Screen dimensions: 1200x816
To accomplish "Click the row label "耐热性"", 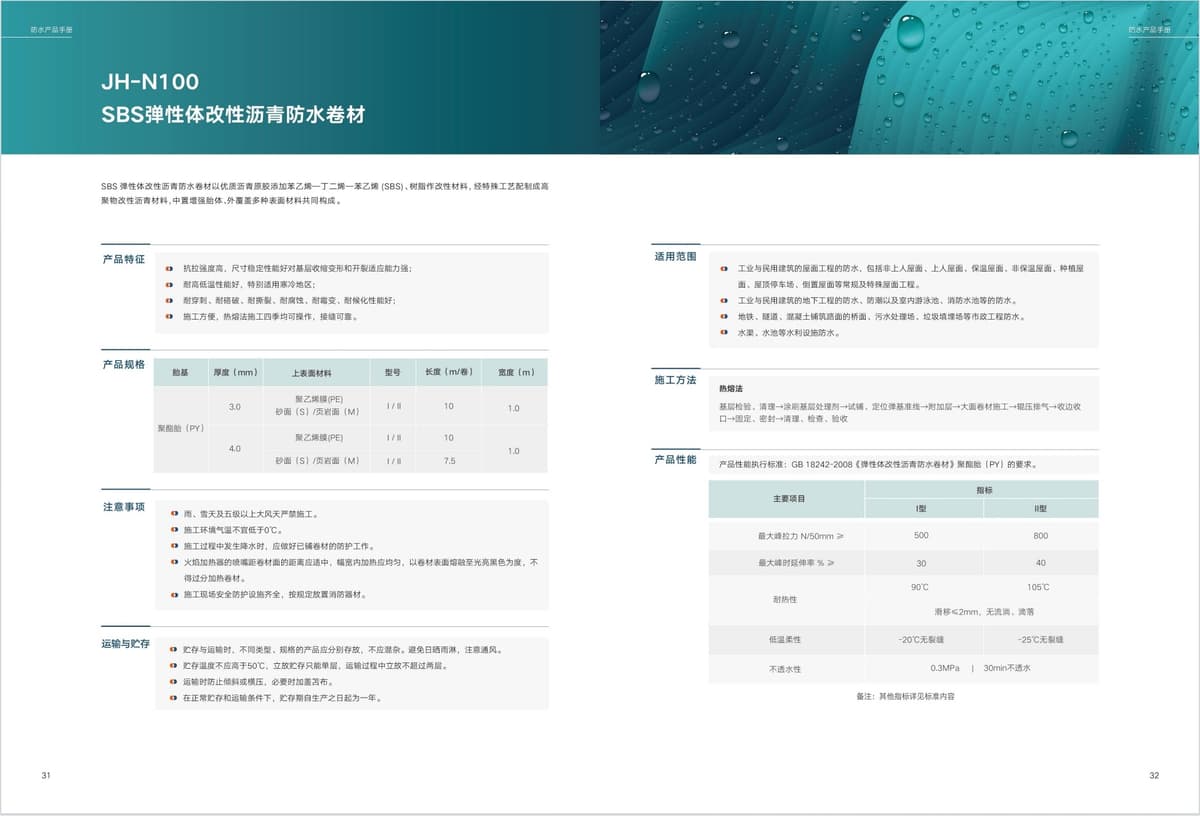I will click(785, 599).
